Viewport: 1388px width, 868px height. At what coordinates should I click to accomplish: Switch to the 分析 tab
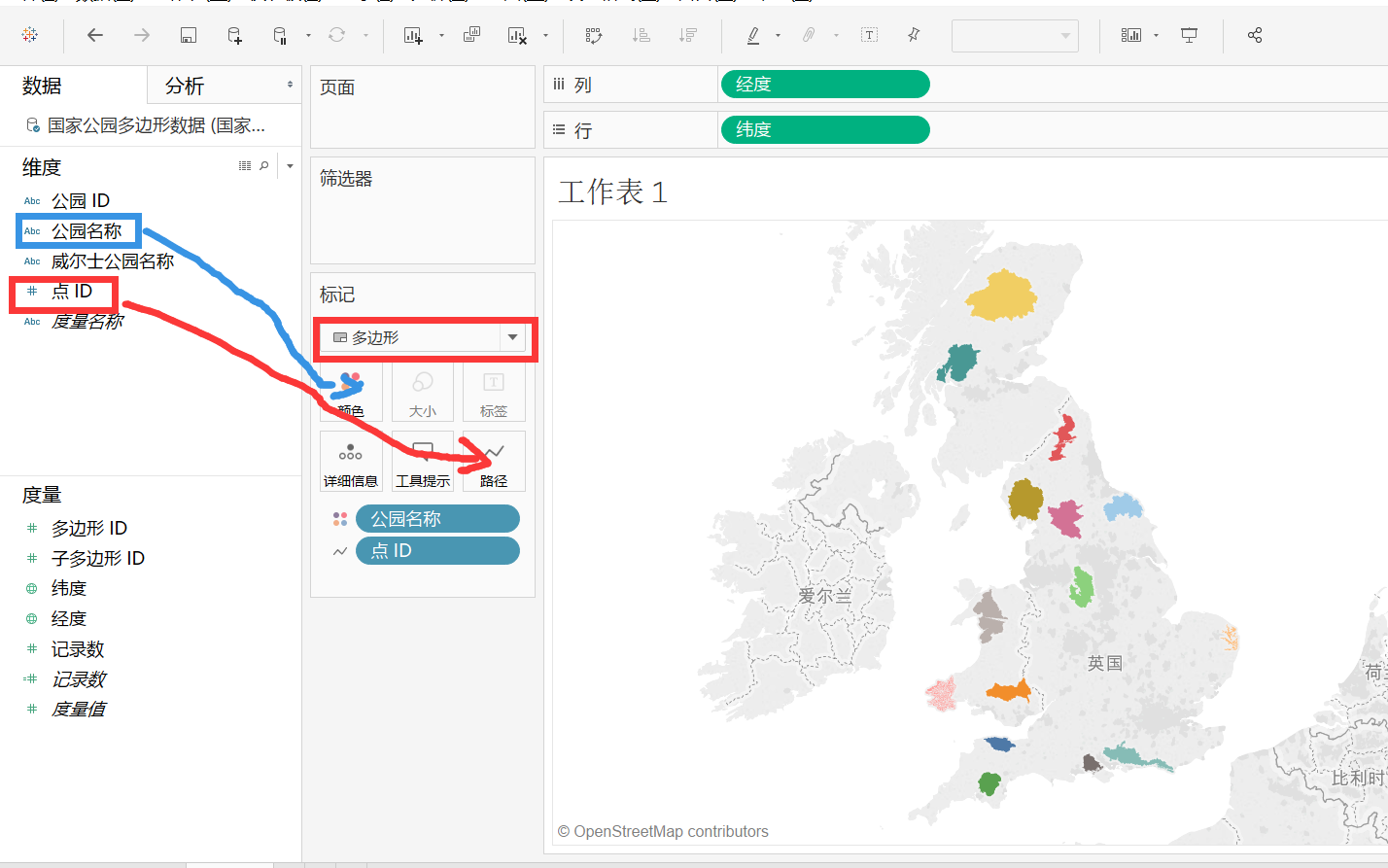tap(185, 87)
